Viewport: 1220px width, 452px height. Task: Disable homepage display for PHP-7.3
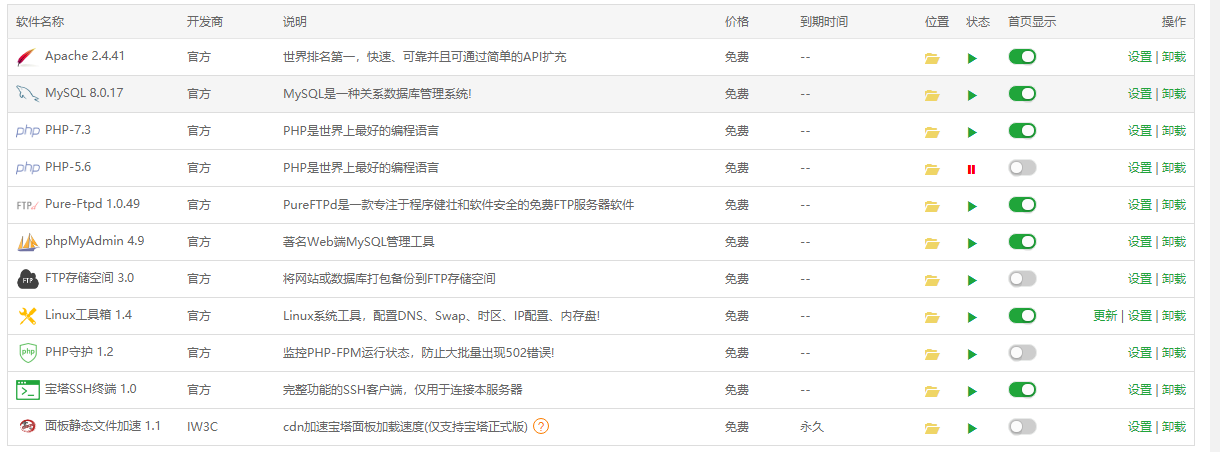(x=1022, y=131)
